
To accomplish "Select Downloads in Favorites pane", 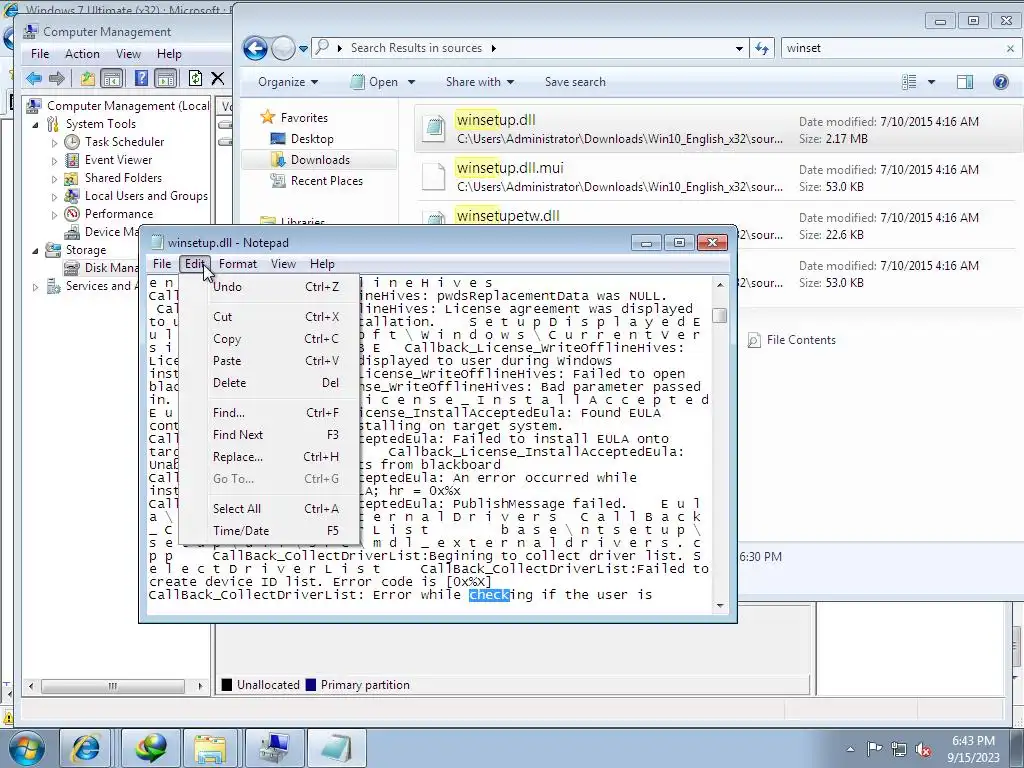I will tap(319, 160).
